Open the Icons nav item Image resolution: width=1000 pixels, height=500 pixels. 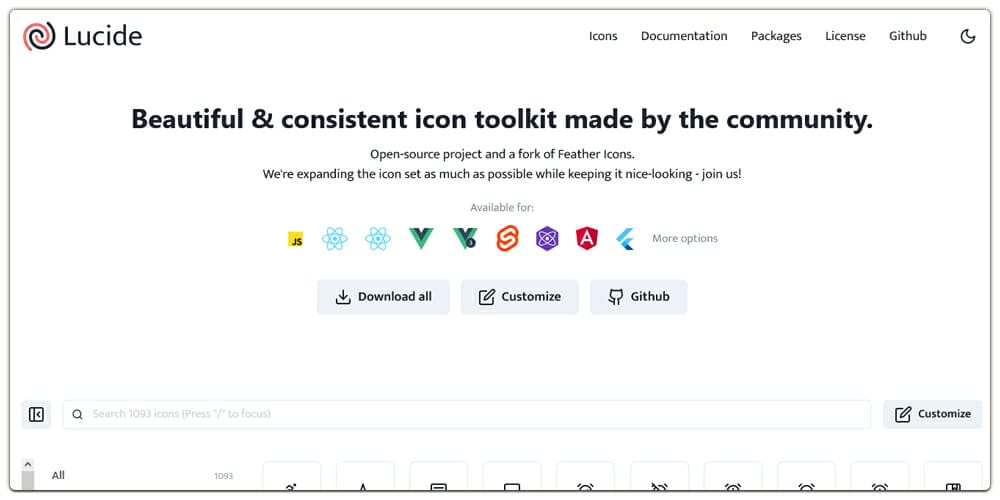(x=603, y=36)
